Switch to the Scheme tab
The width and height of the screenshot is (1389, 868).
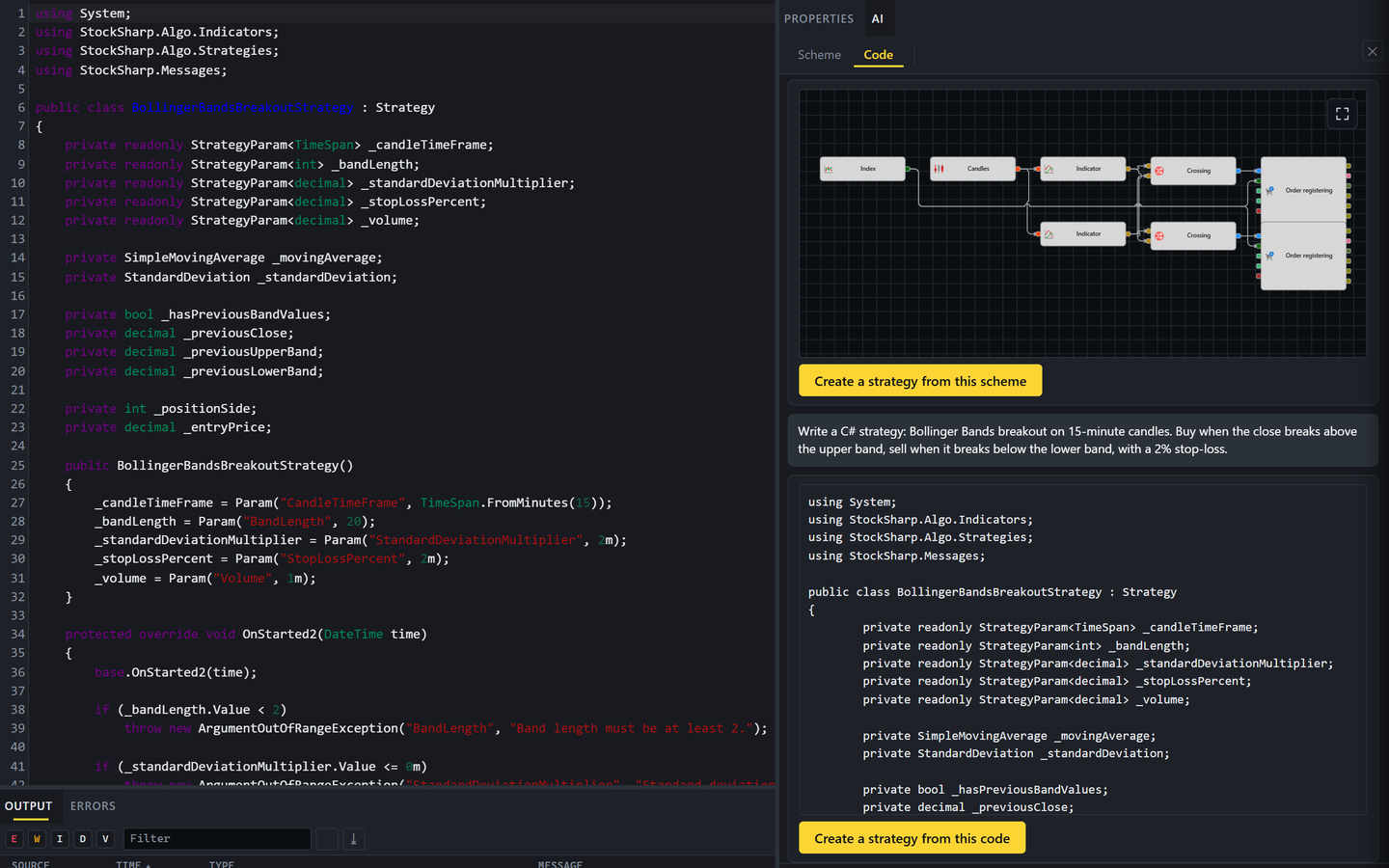tap(819, 55)
